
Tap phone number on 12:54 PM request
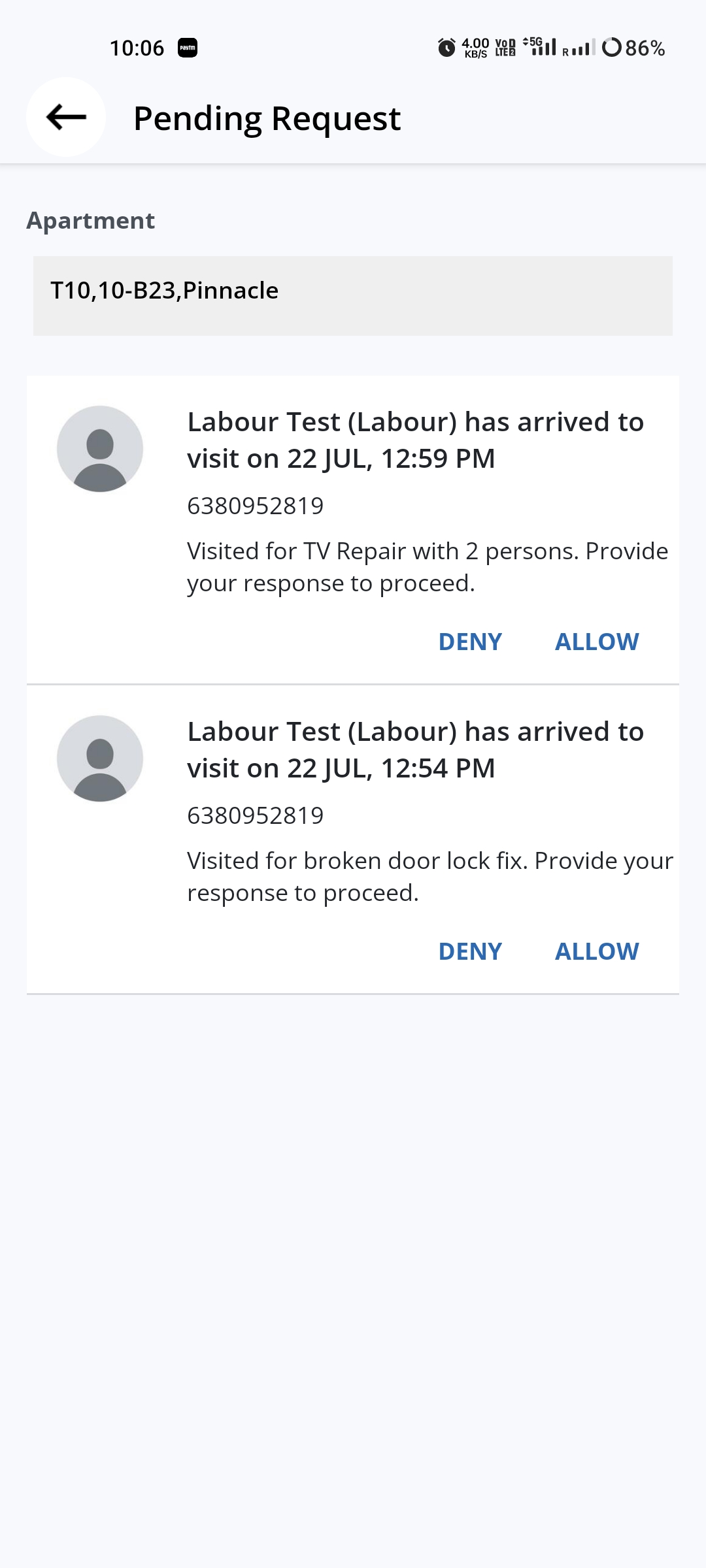point(256,815)
